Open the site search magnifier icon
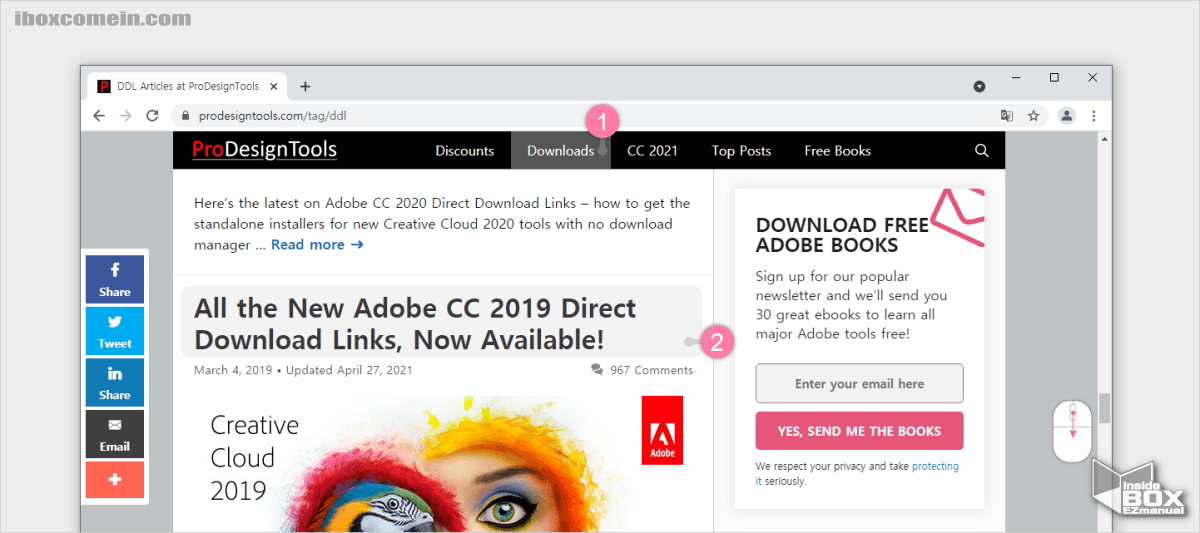The image size is (1200, 533). pyautogui.click(x=981, y=151)
